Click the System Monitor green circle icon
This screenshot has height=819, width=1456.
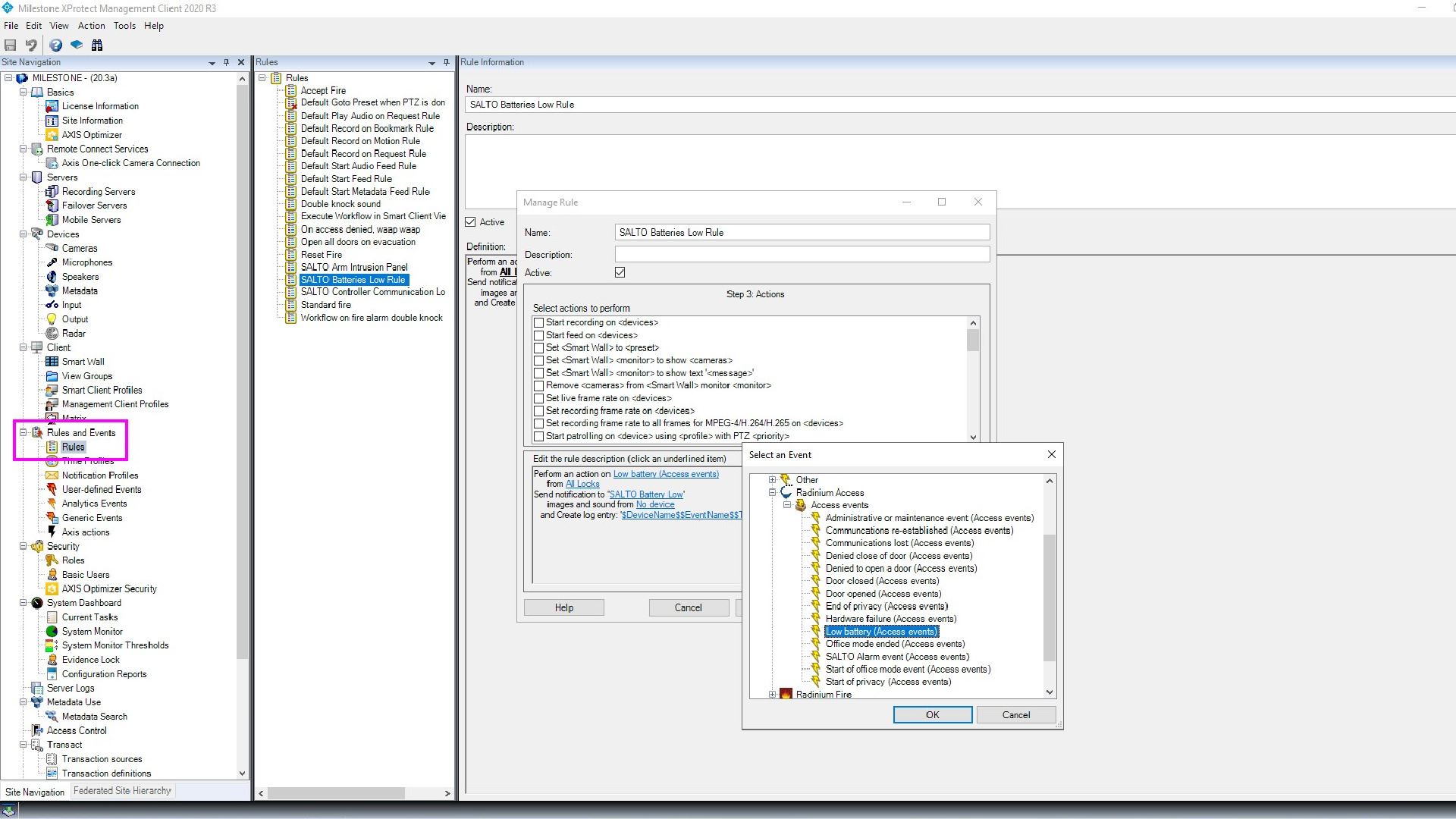coord(52,632)
